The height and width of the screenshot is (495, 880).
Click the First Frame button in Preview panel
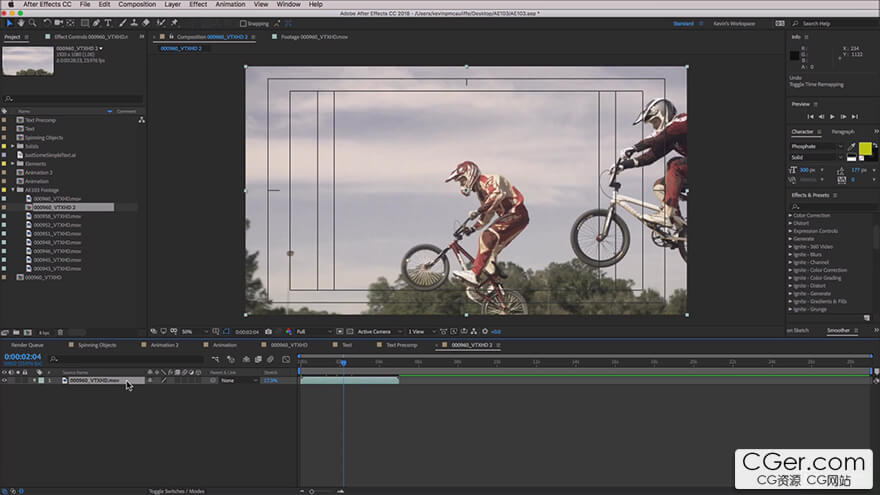(x=810, y=117)
